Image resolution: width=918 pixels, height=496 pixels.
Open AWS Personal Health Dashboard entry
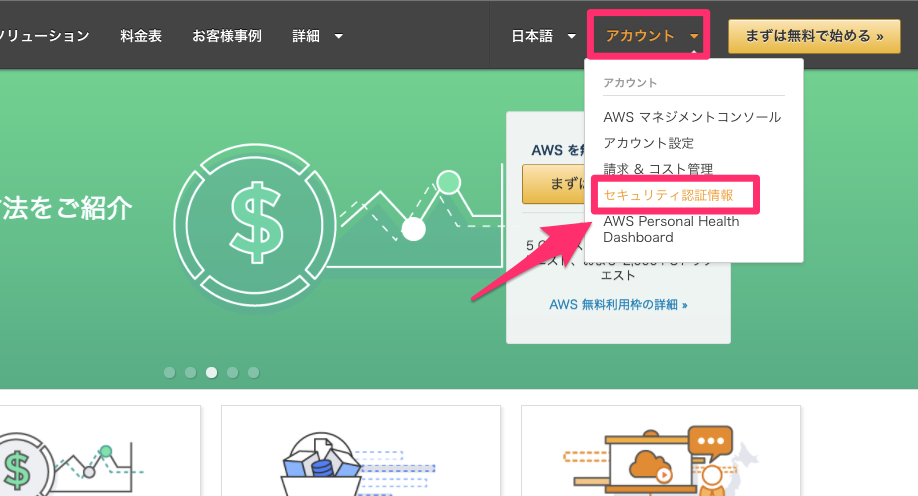coord(671,229)
